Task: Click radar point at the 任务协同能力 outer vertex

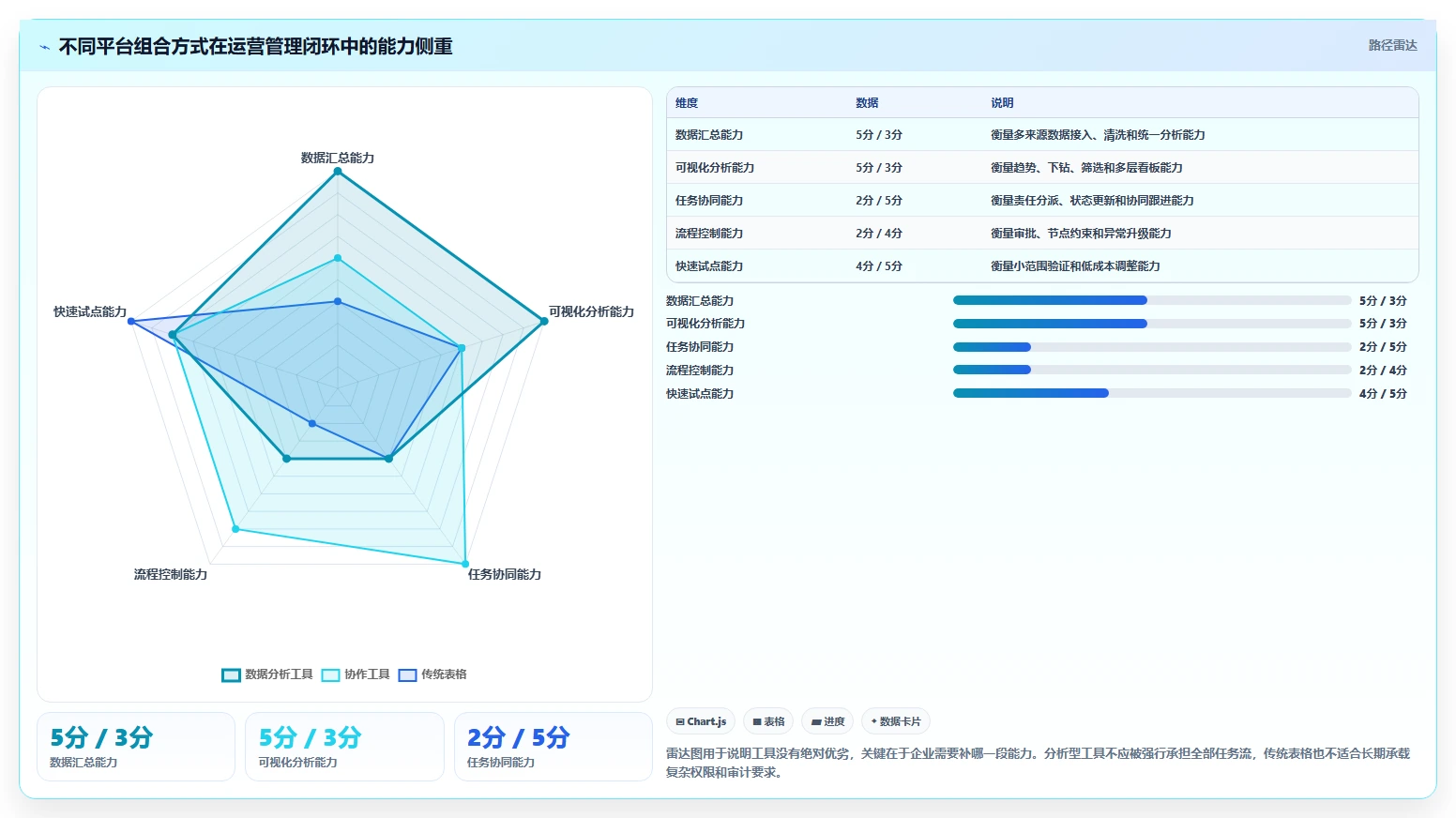Action: 465,565
